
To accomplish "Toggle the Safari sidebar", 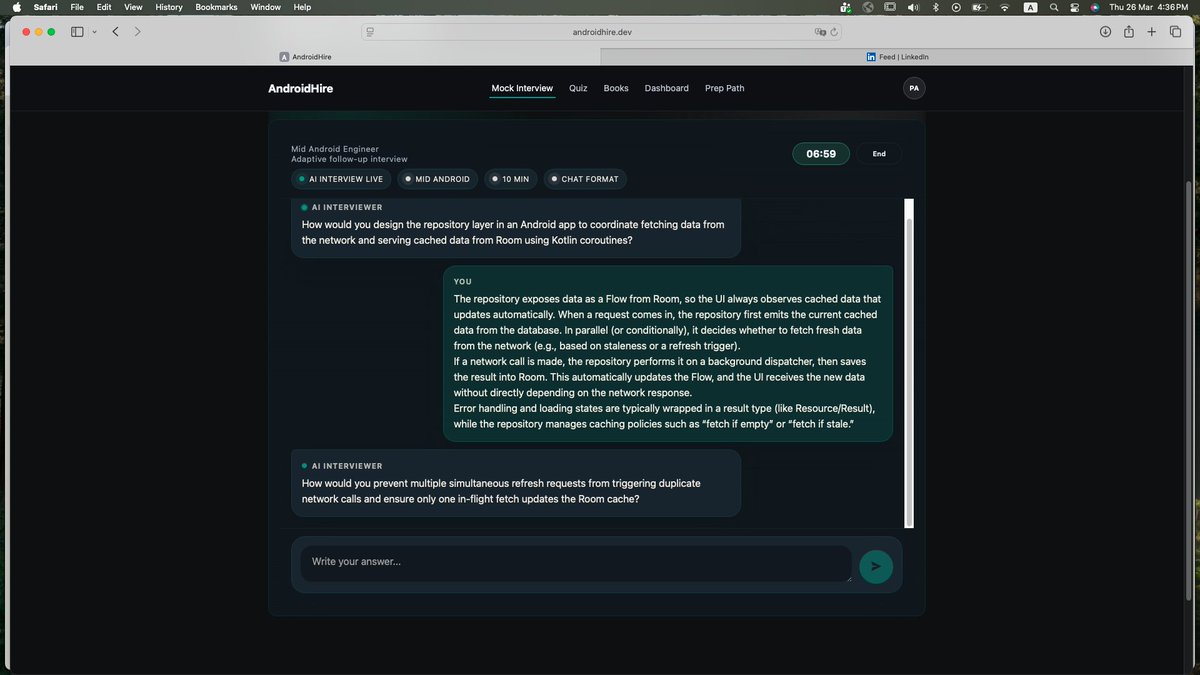I will pyautogui.click(x=77, y=32).
